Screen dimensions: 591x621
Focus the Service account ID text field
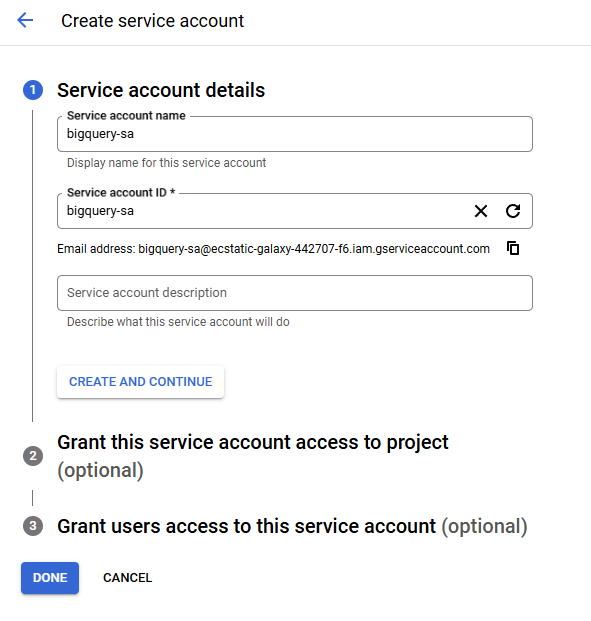pyautogui.click(x=261, y=211)
